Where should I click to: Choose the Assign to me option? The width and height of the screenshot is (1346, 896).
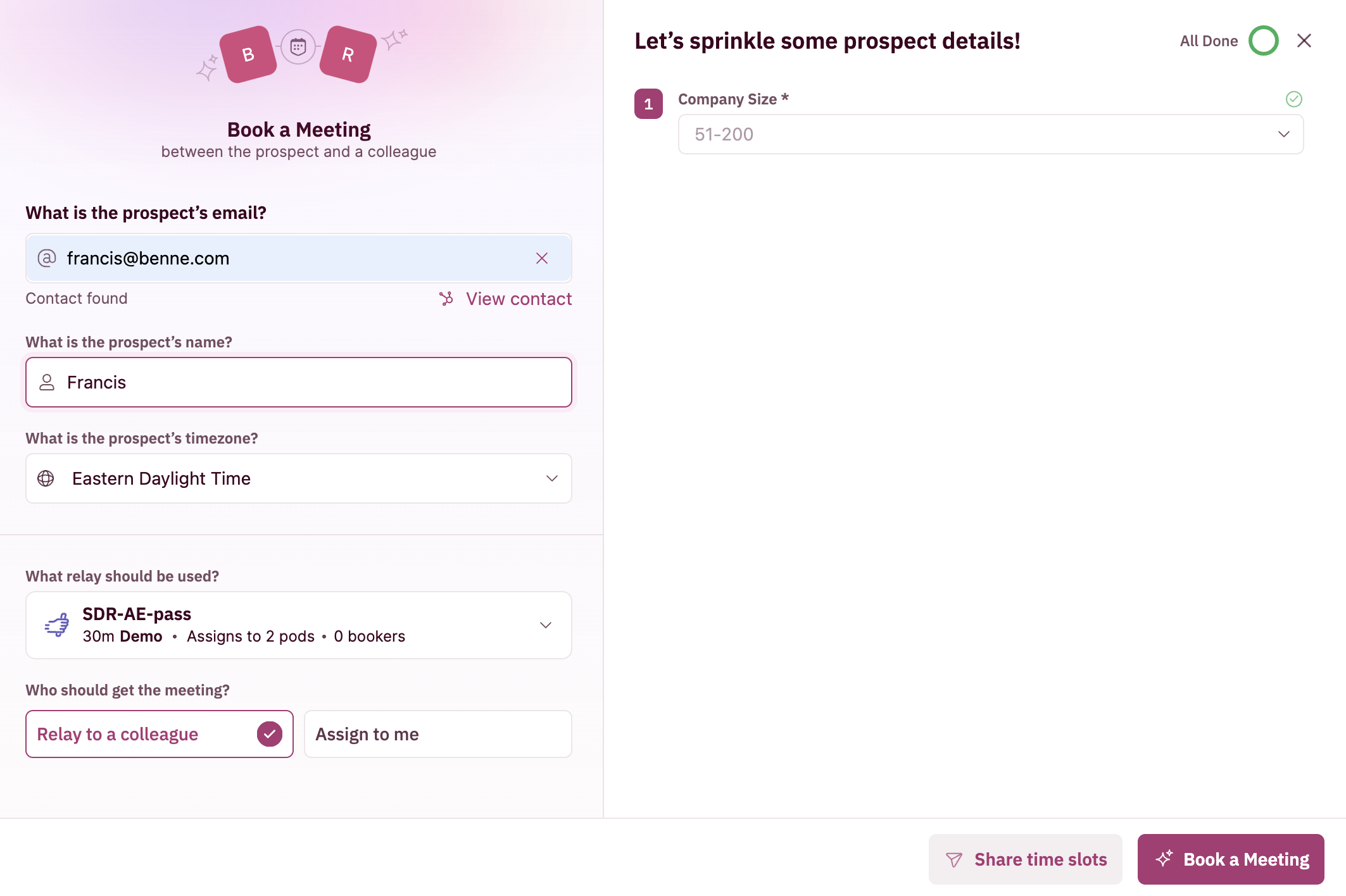pos(437,734)
